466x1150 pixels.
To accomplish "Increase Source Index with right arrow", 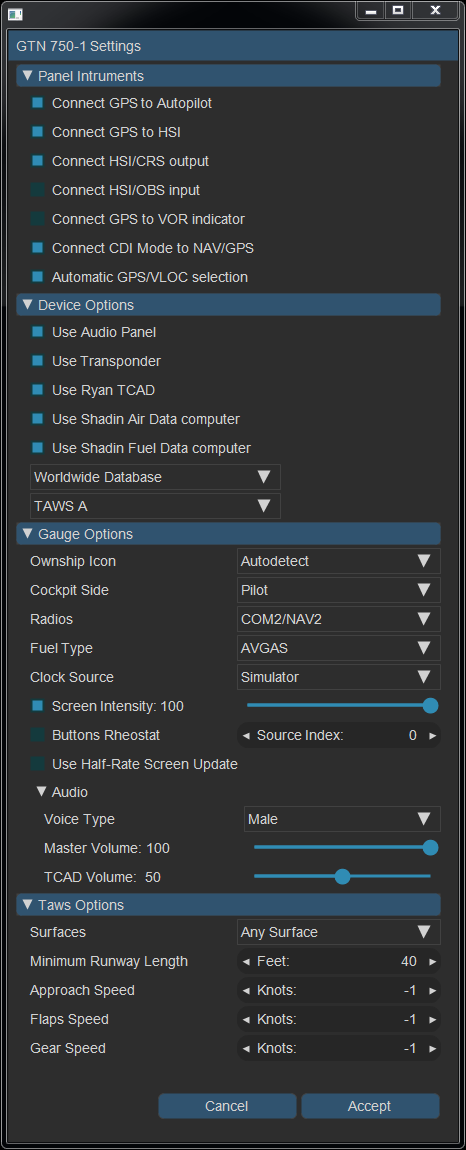I will click(x=432, y=736).
